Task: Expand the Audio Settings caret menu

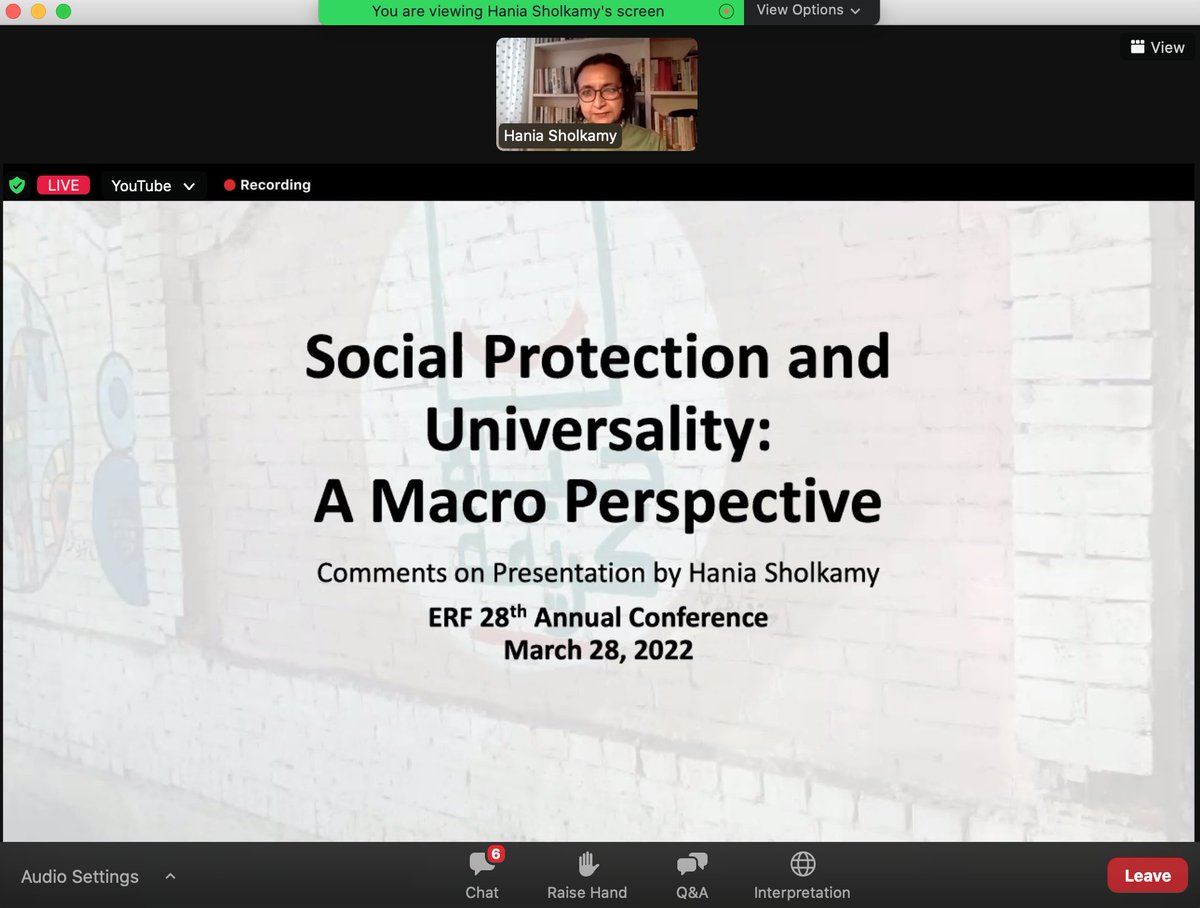Action: click(170, 876)
